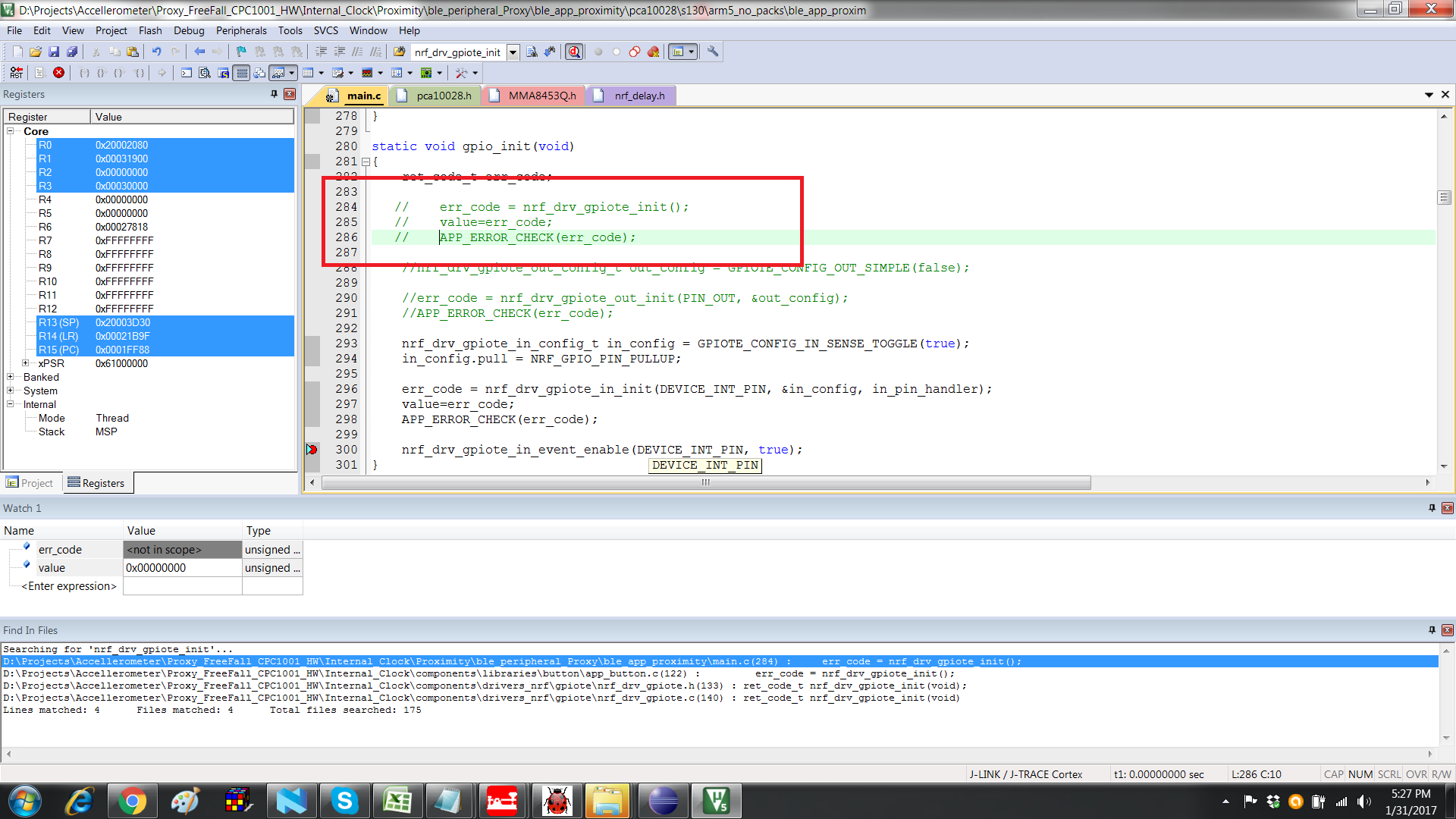Open the find-text combo box dropdown
The width and height of the screenshot is (1456, 819).
coord(513,52)
